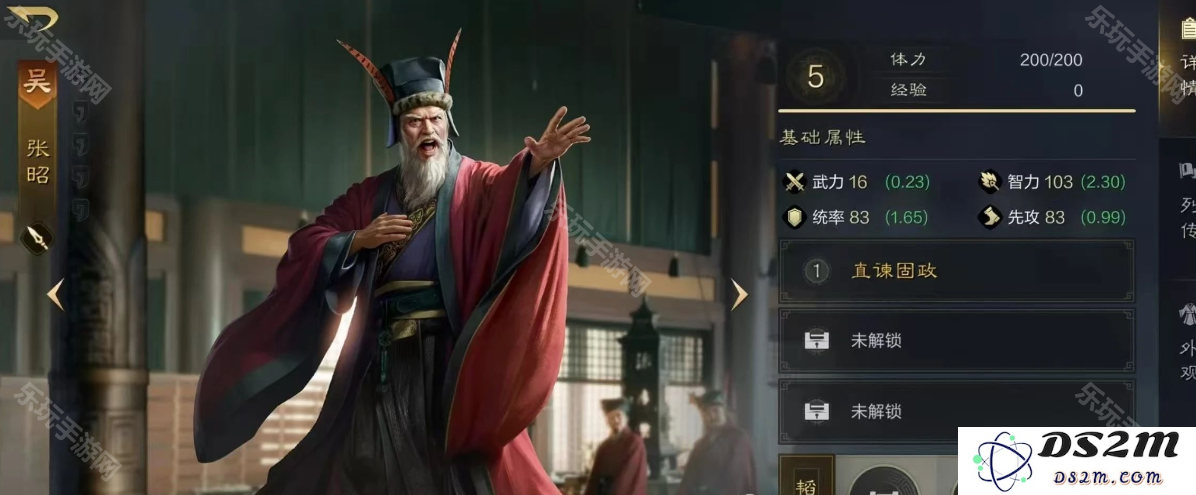The width and height of the screenshot is (1196, 495).
Task: Tap the top rank slot beside 张昭
Action: (x=79, y=112)
